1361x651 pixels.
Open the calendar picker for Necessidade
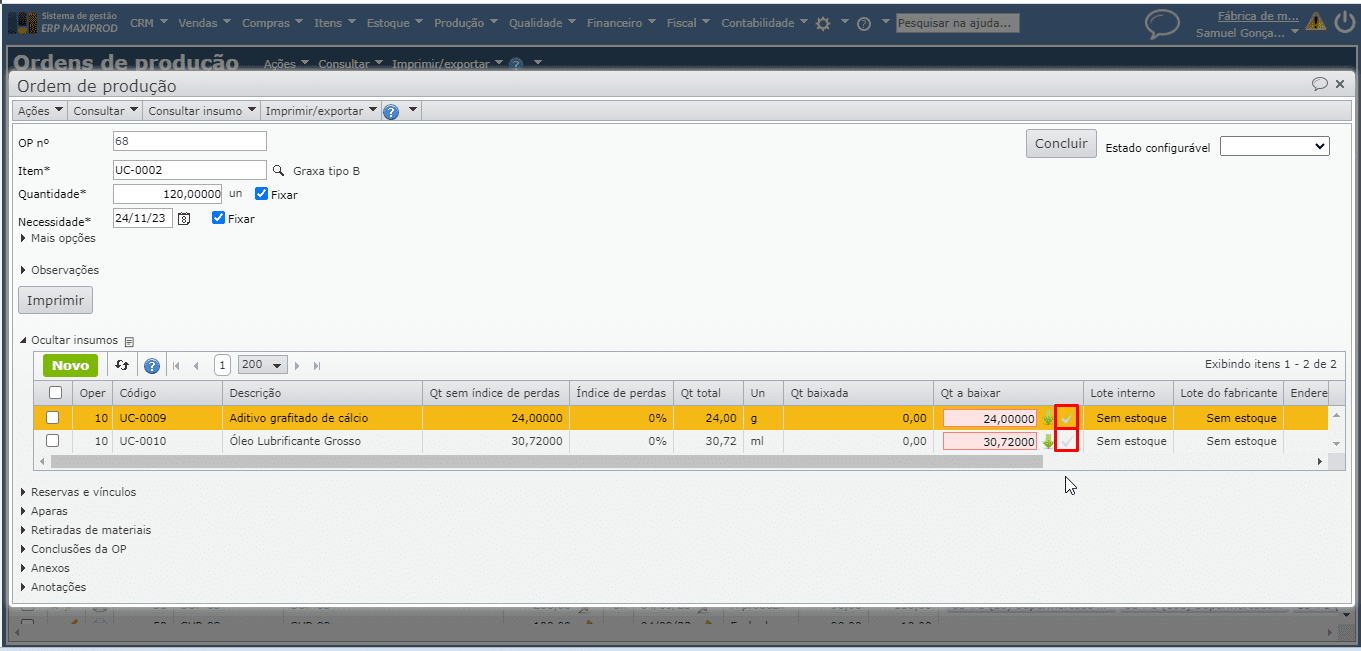click(183, 218)
